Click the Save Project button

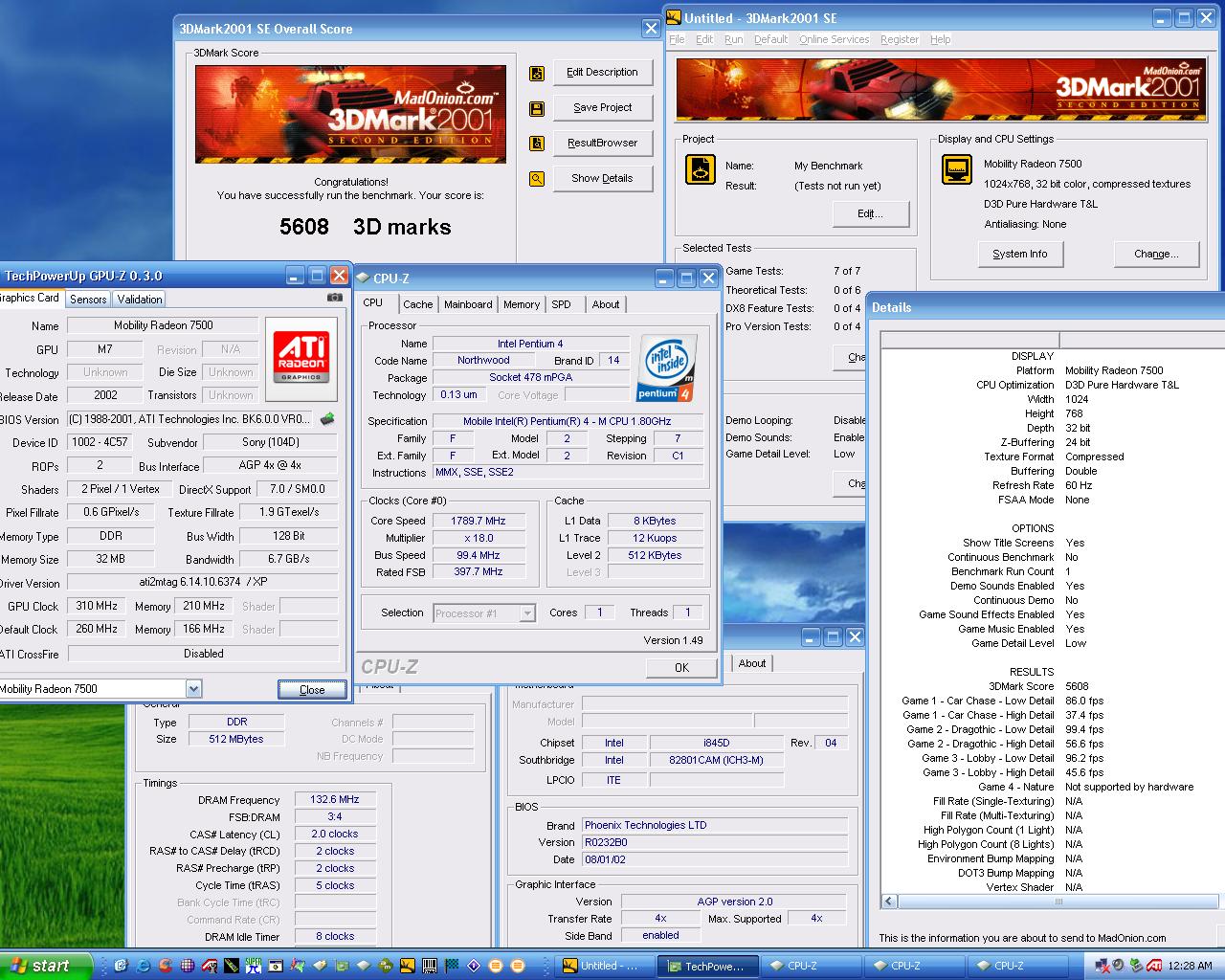point(602,107)
